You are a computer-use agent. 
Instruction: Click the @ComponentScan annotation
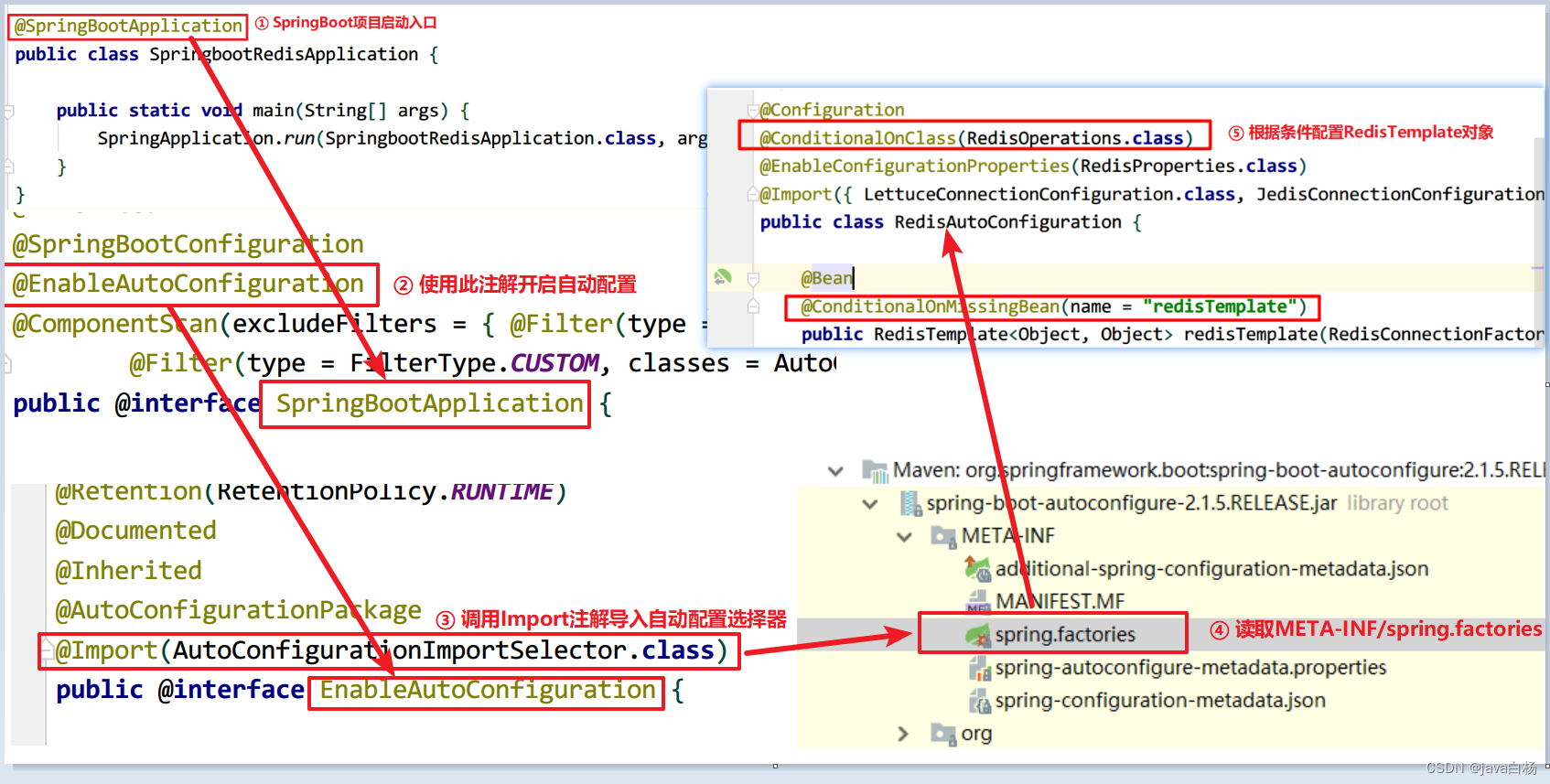tap(115, 324)
